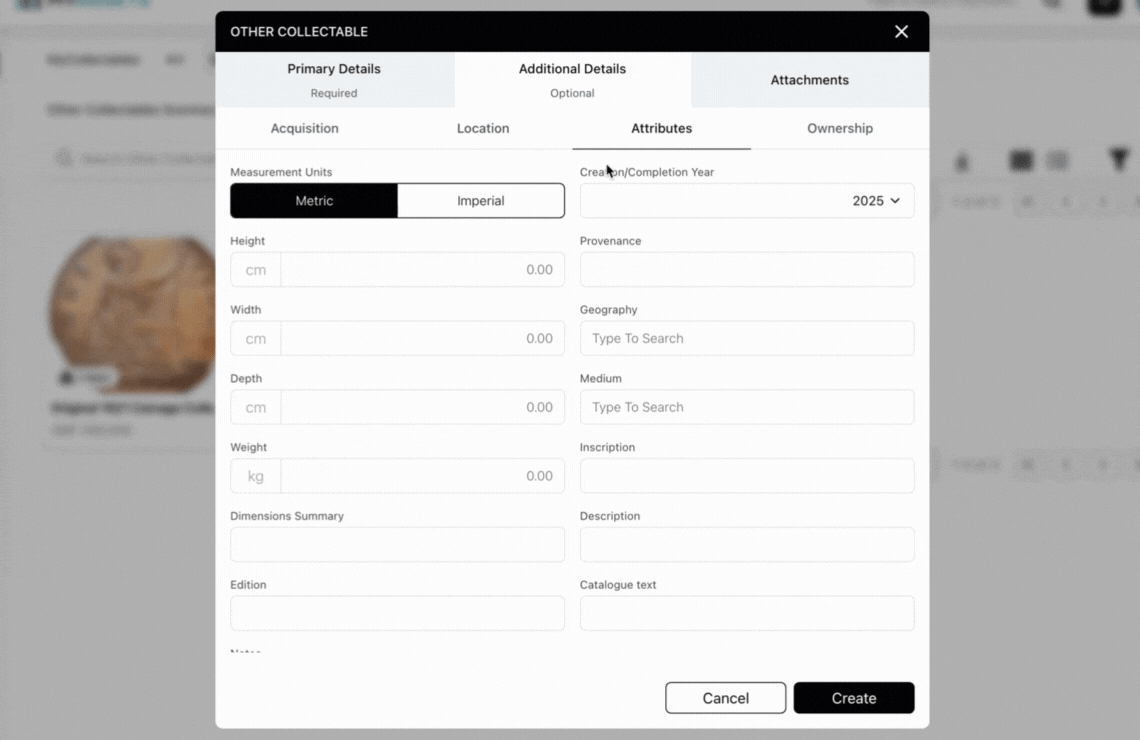Click the Dimensions Summary field
Image resolution: width=1140 pixels, height=740 pixels.
[397, 545]
